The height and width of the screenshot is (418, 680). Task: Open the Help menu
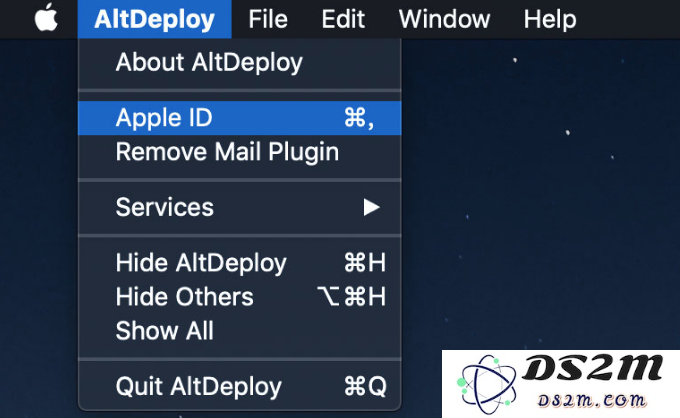tap(550, 19)
